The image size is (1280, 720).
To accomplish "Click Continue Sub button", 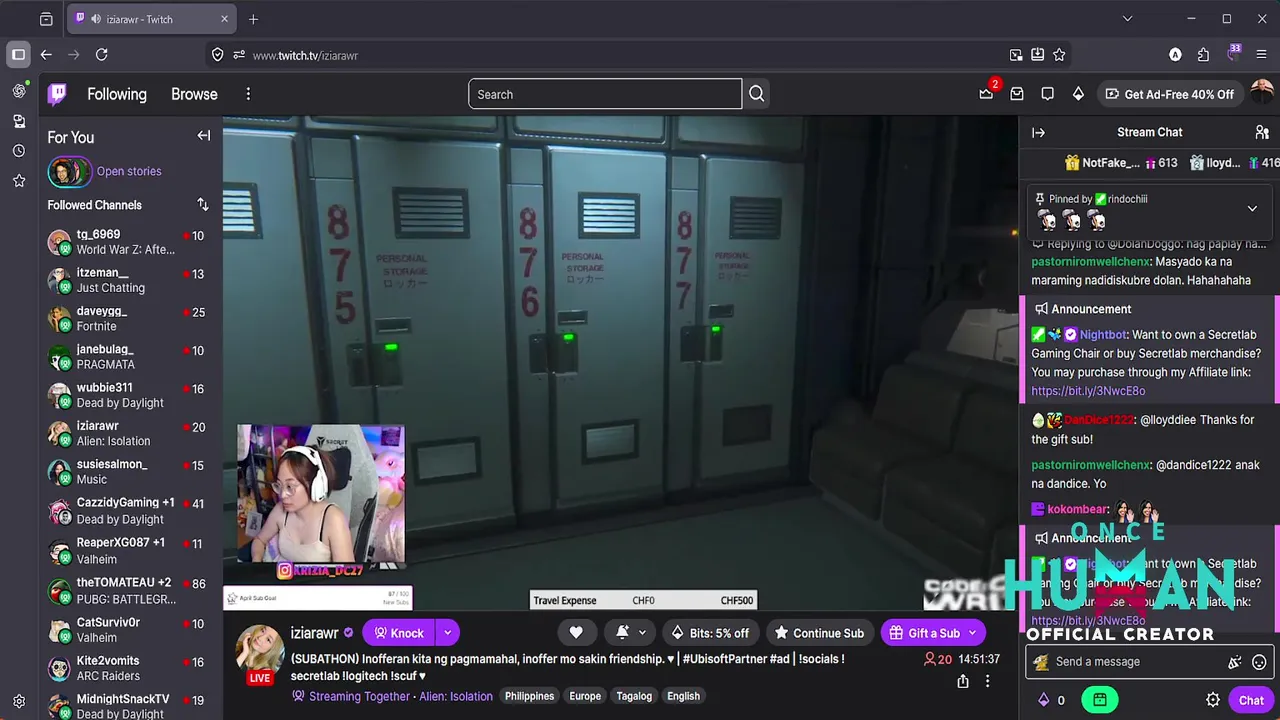I will coord(819,633).
